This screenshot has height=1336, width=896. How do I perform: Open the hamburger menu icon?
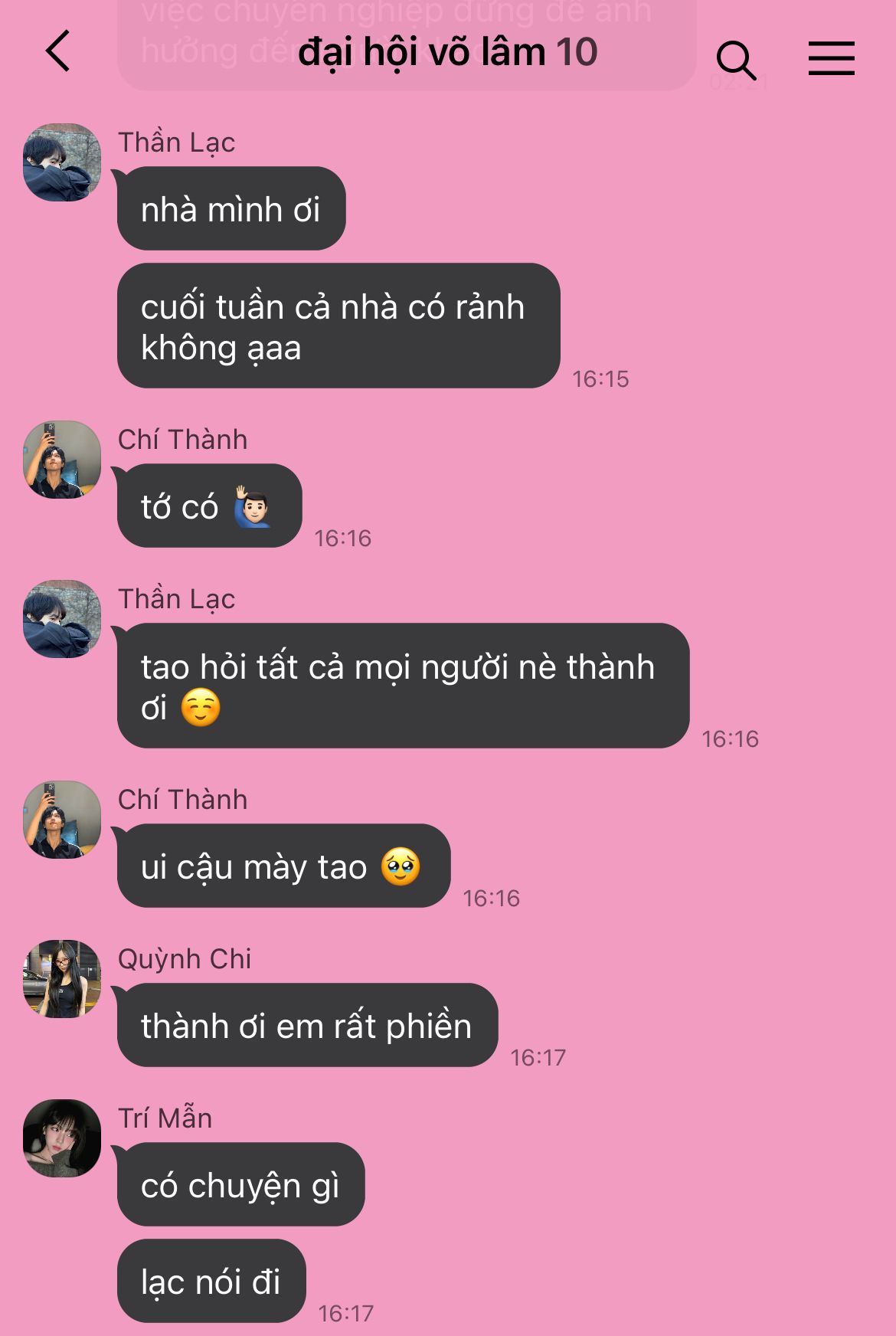click(831, 58)
